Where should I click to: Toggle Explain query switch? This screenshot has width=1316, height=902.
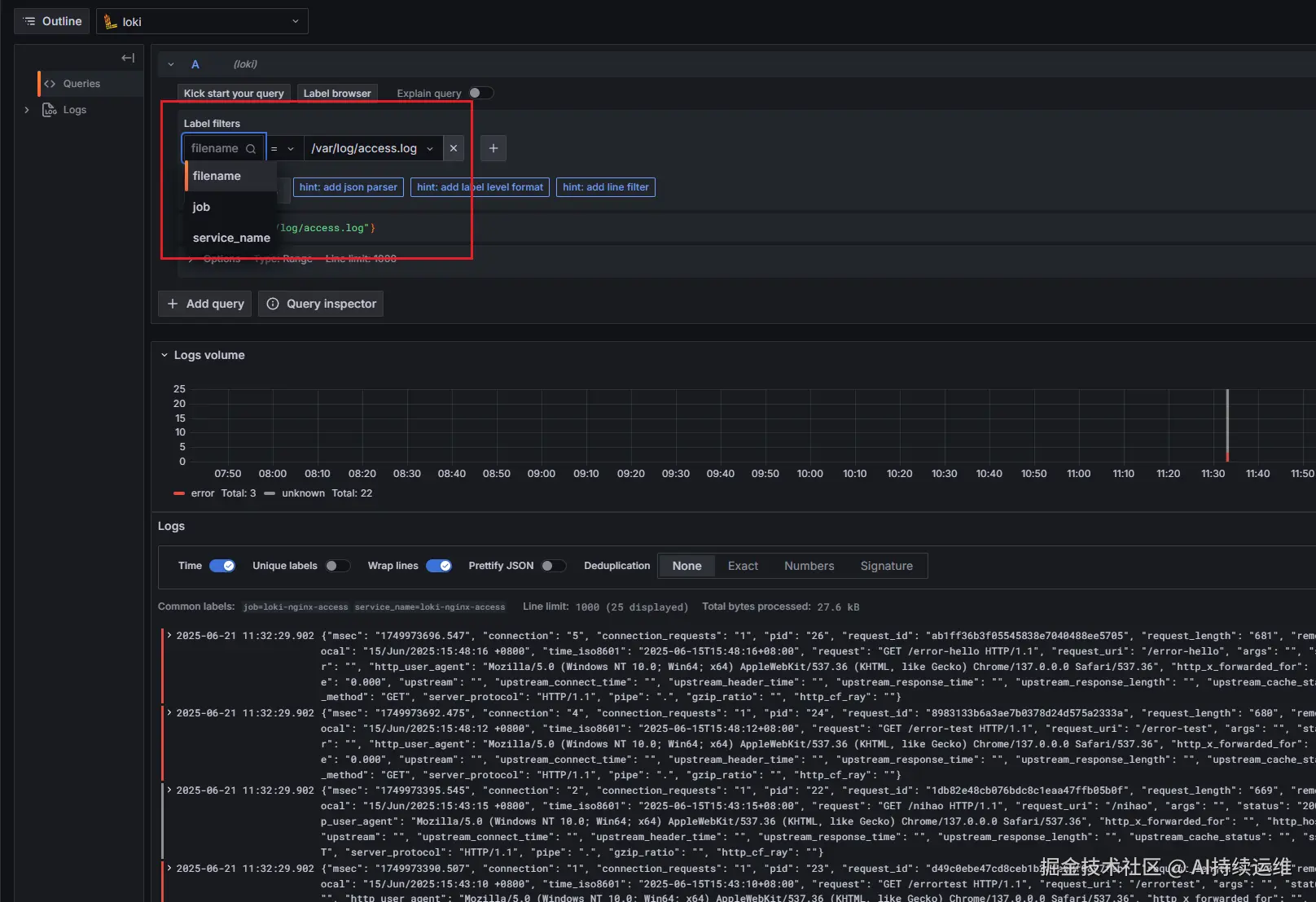[480, 93]
